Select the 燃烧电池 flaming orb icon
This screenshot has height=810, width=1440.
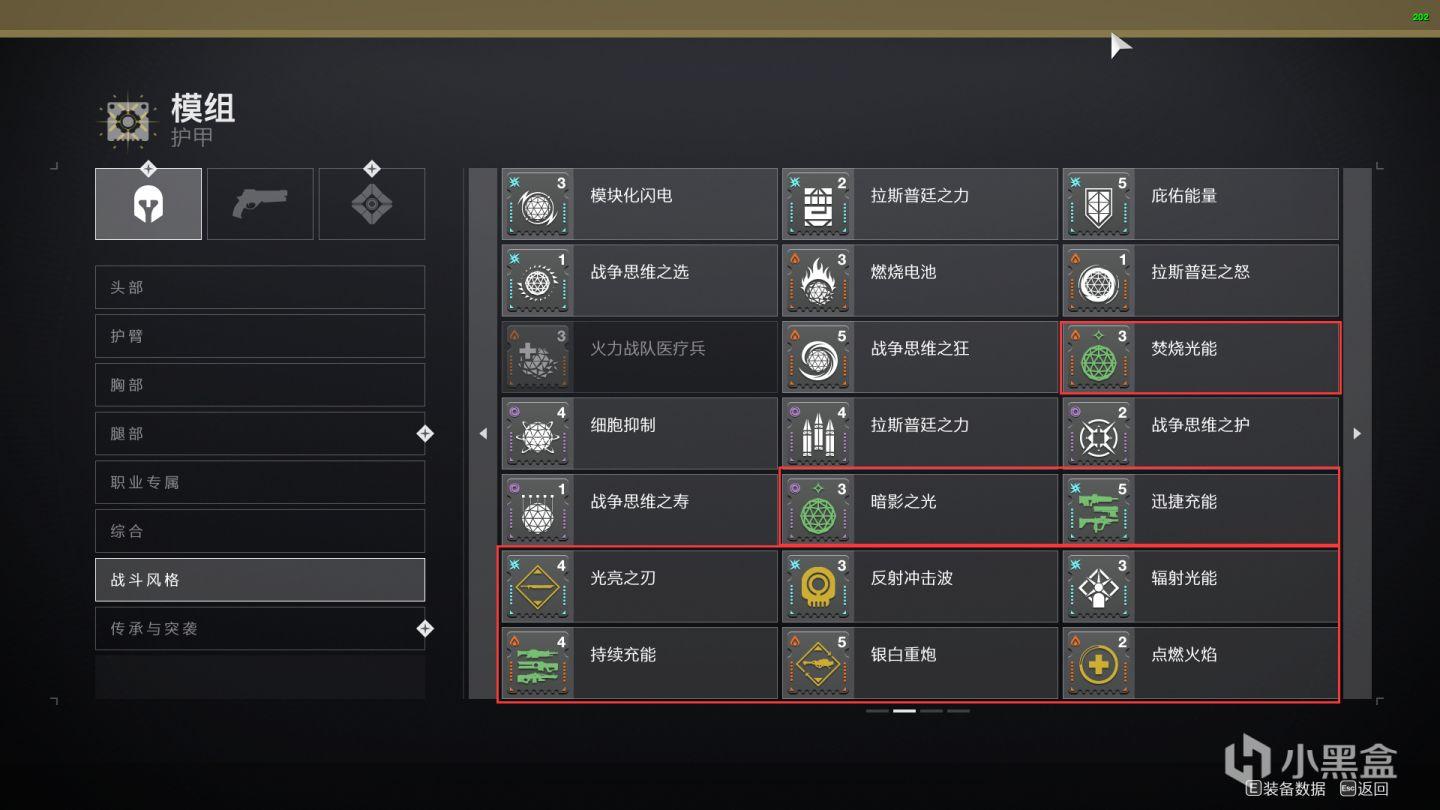[x=820, y=280]
